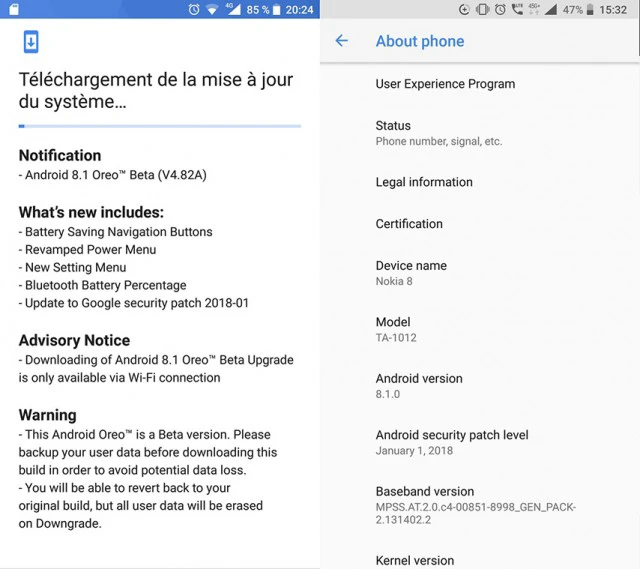Tap the Notification heading
The width and height of the screenshot is (640, 569).
pyautogui.click(x=60, y=156)
